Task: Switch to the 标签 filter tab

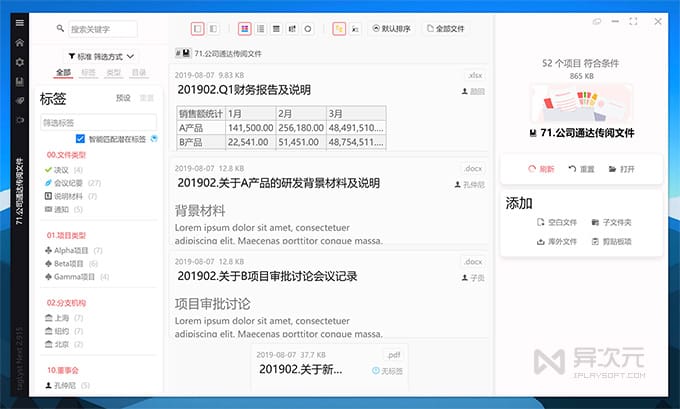Action: 88,72
